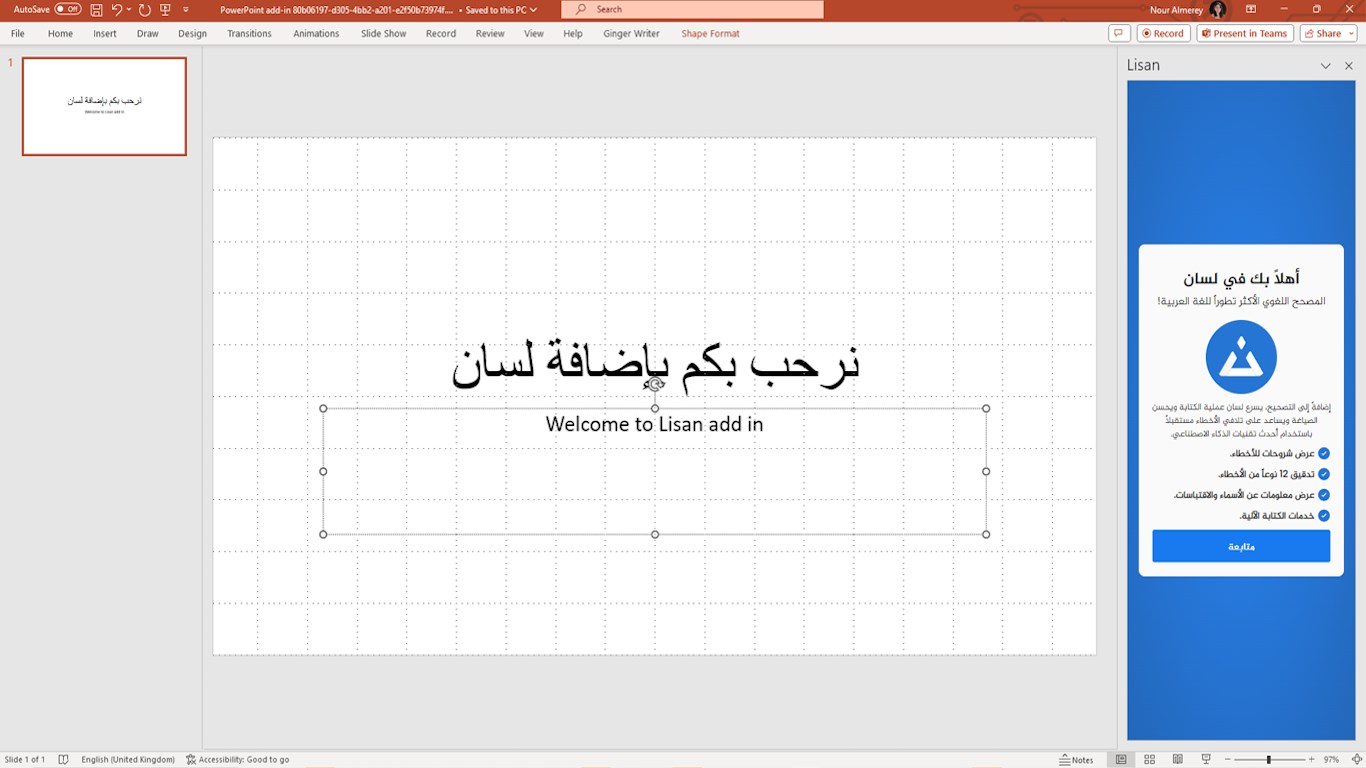Click Present in Teams button
The width and height of the screenshot is (1366, 768).
pyautogui.click(x=1245, y=33)
